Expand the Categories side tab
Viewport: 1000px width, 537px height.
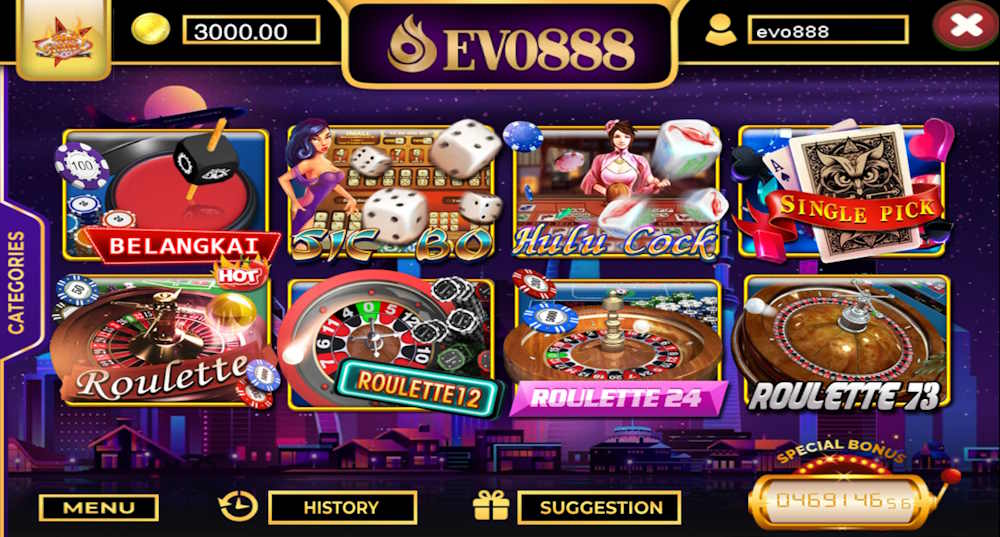[19, 283]
